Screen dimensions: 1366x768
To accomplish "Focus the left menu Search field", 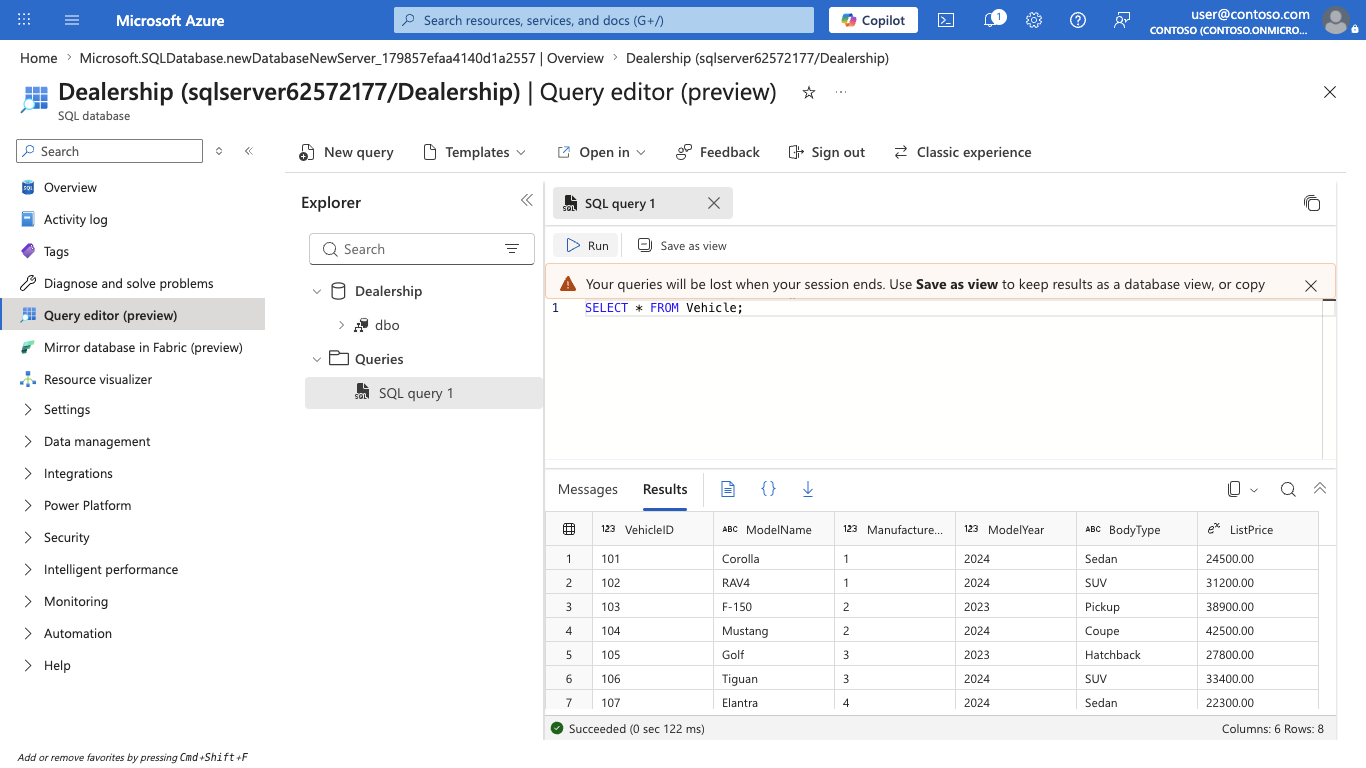I will coord(110,151).
